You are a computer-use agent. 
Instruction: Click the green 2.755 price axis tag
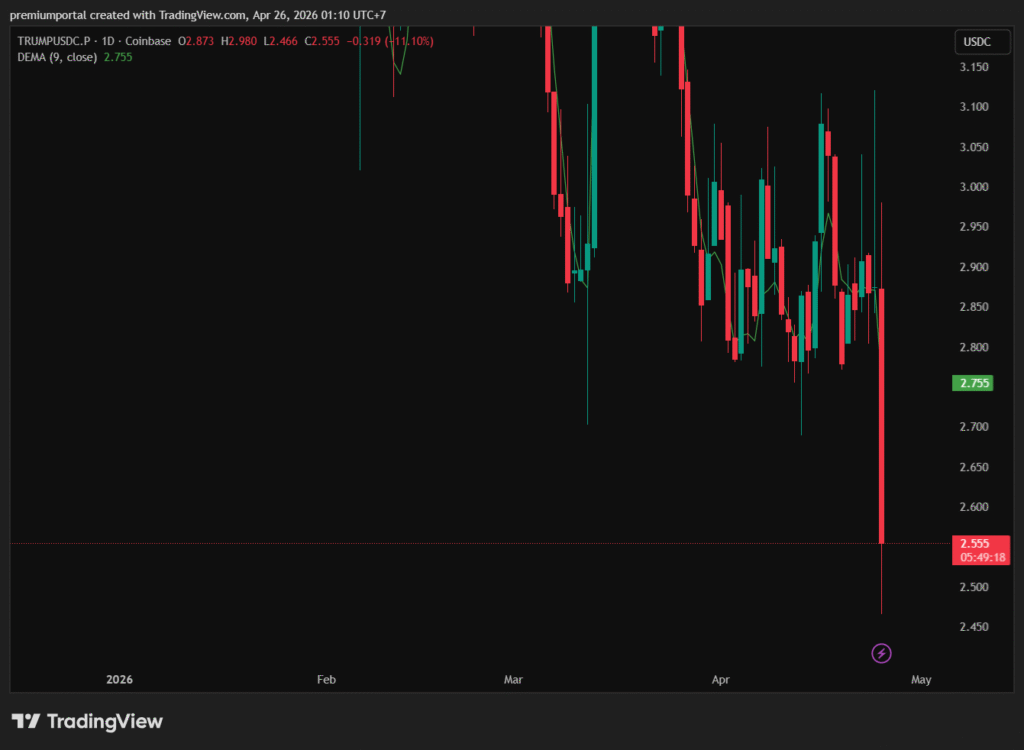pos(974,383)
